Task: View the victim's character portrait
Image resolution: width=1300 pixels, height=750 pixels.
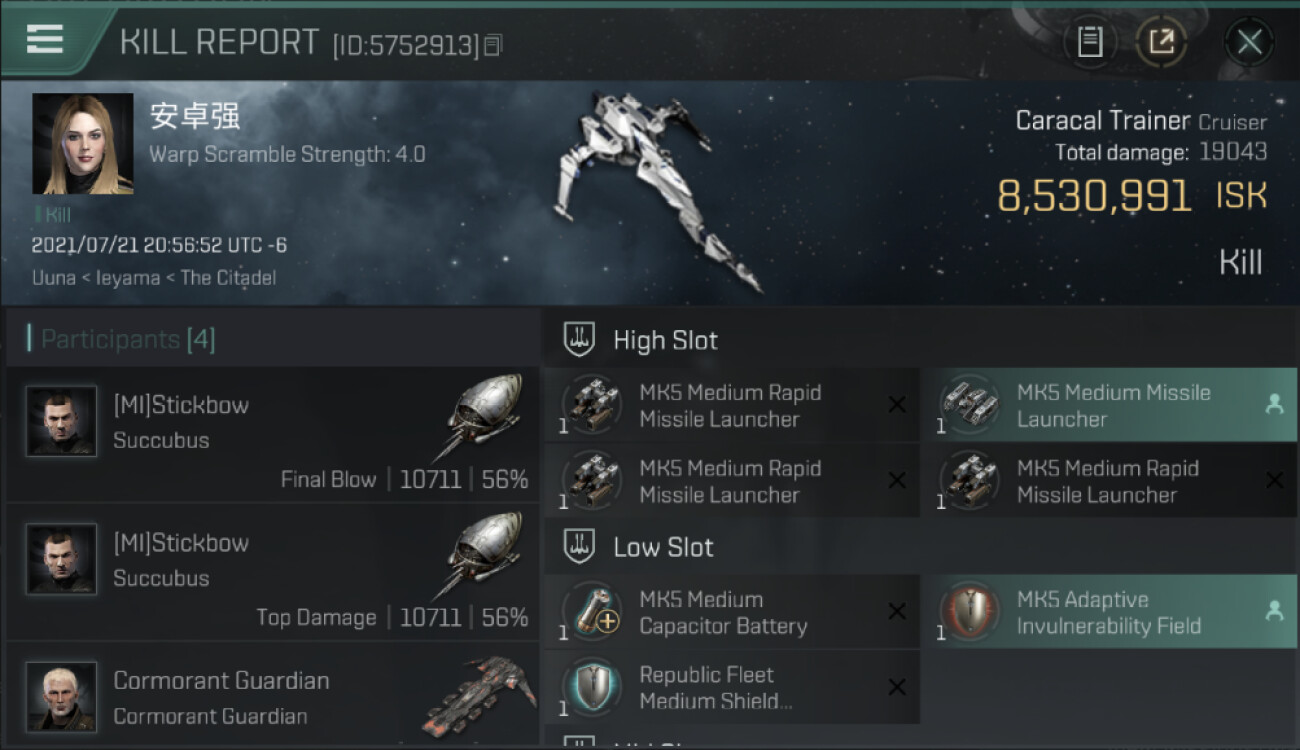Action: (x=82, y=144)
